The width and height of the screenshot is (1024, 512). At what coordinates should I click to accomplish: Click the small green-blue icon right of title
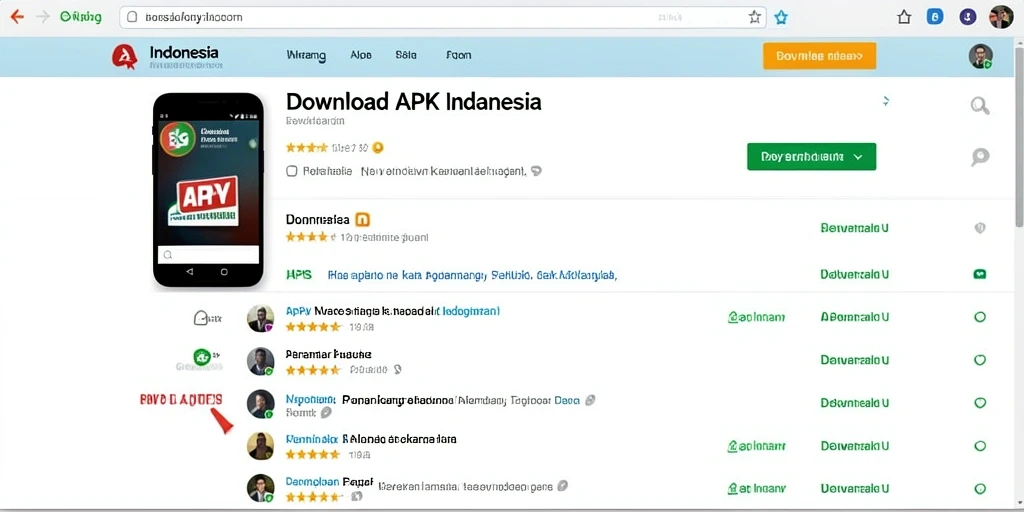[x=886, y=101]
